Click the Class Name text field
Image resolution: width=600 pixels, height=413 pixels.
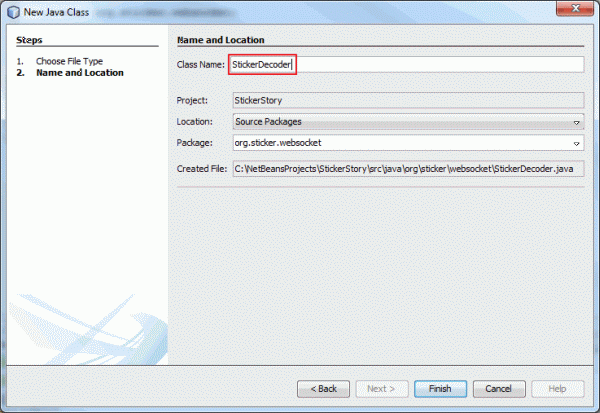[x=406, y=64]
